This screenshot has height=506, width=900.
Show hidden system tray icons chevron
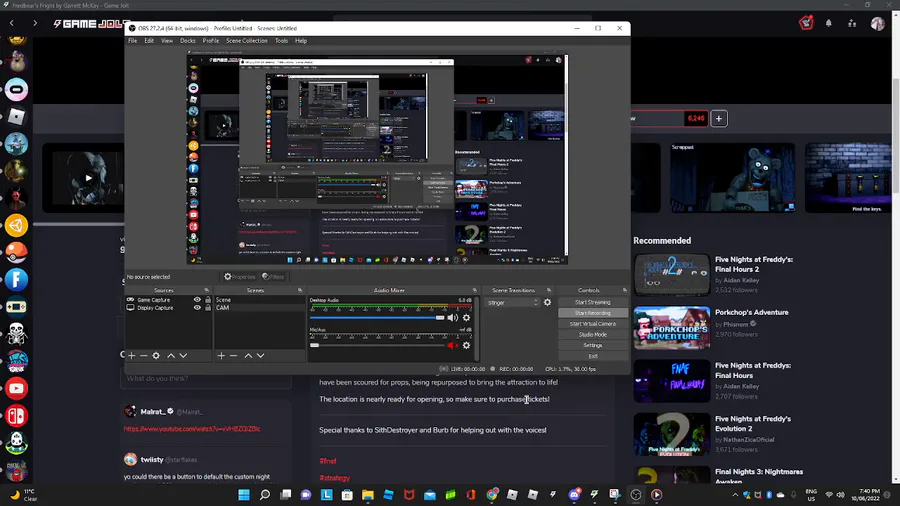[x=735, y=495]
